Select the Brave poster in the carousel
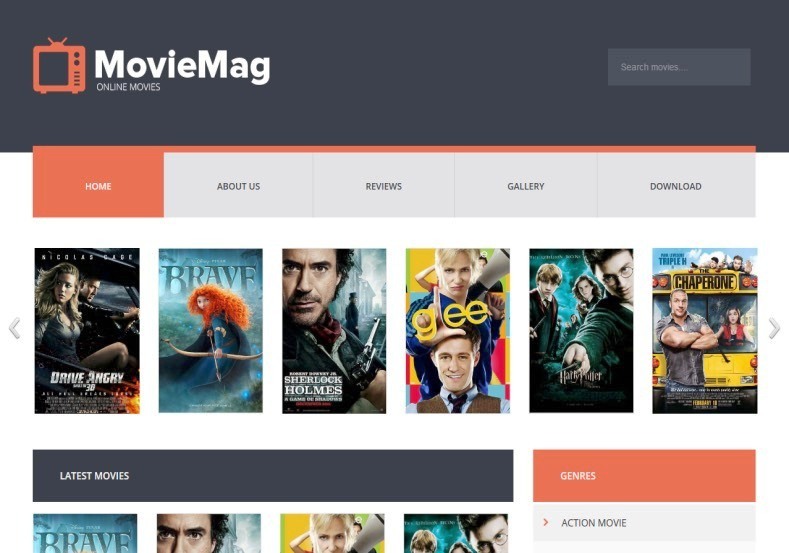 [210, 331]
